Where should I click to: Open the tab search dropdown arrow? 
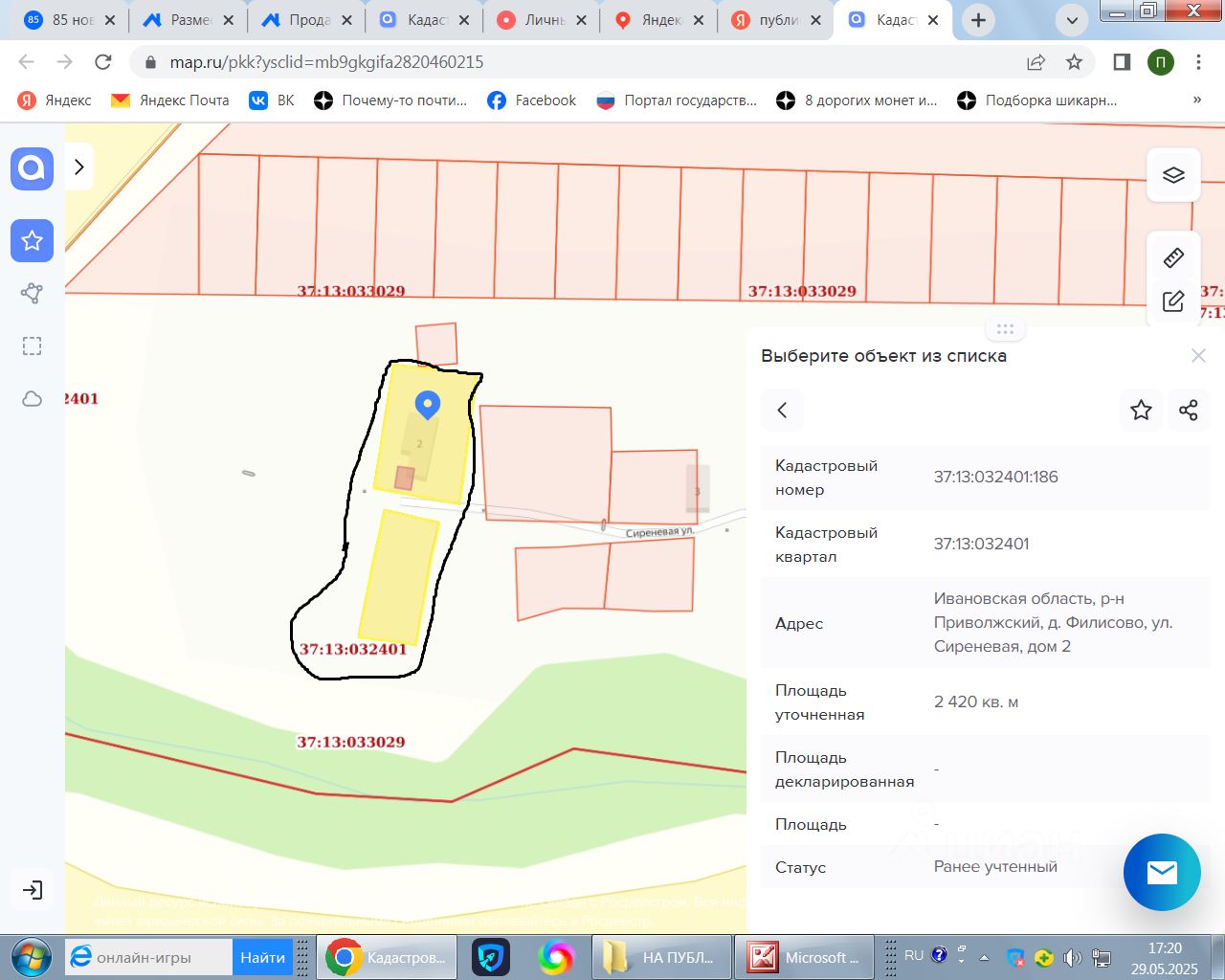click(x=1072, y=20)
